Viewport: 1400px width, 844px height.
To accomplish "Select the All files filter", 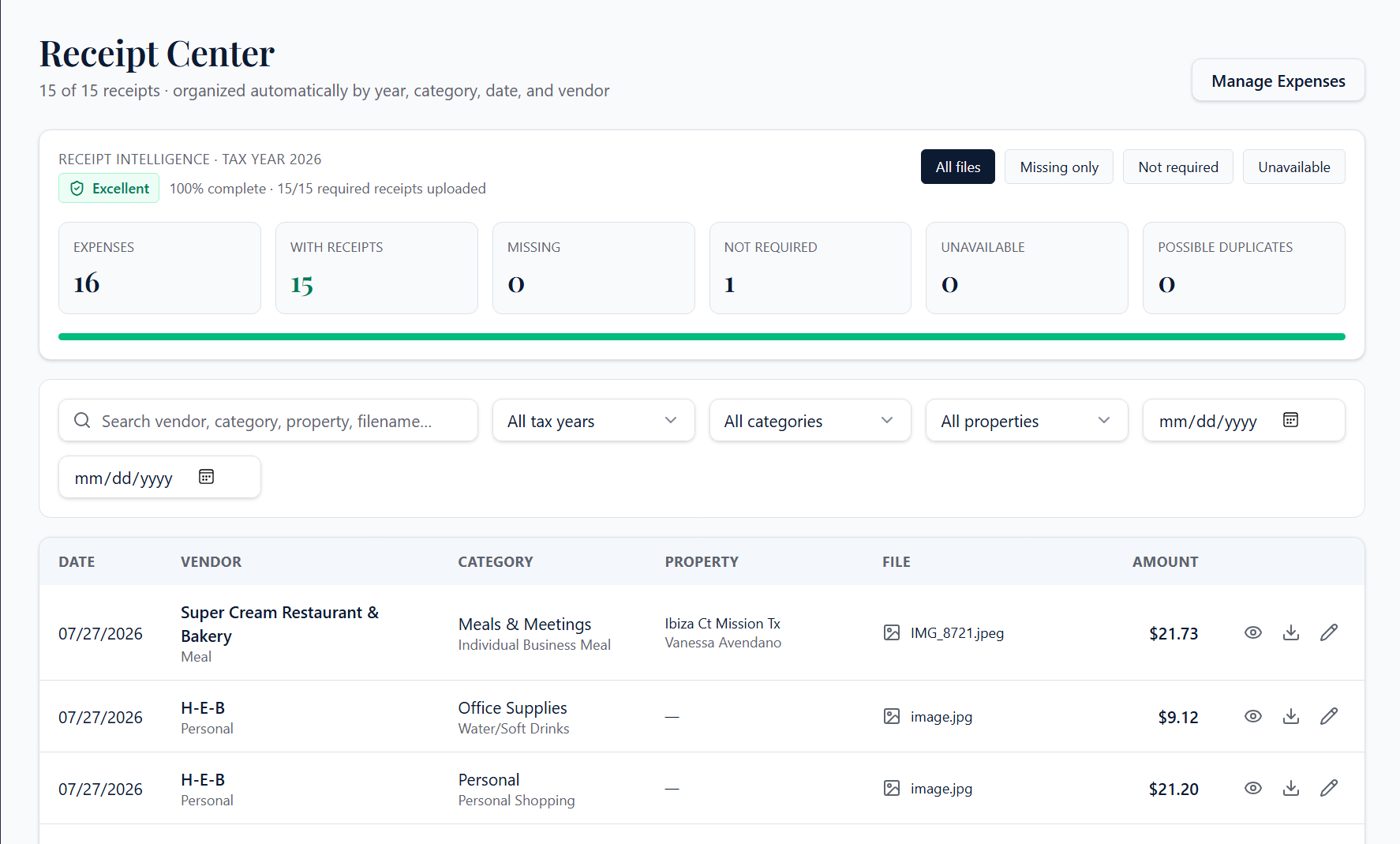I will tap(957, 167).
